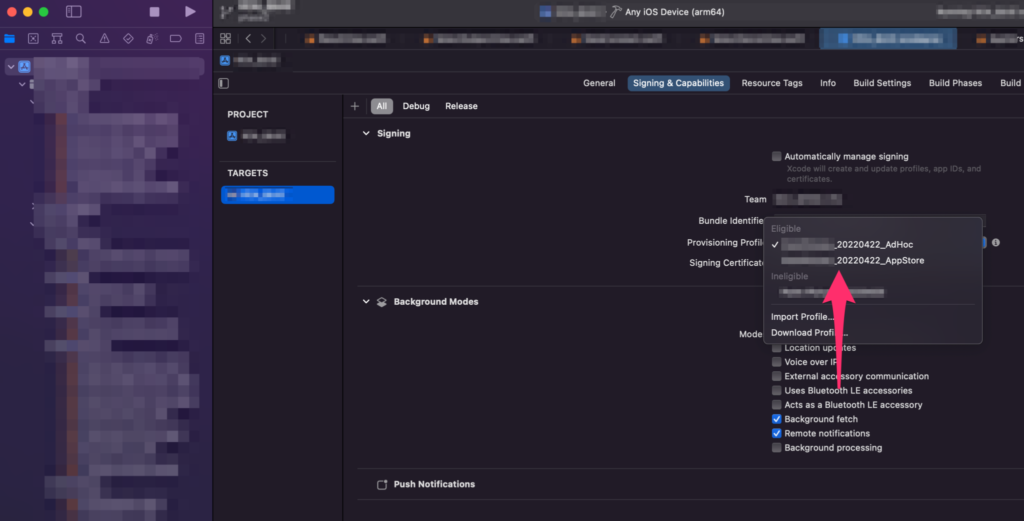Click the related items grid icon
The height and width of the screenshot is (521, 1024).
(x=225, y=39)
